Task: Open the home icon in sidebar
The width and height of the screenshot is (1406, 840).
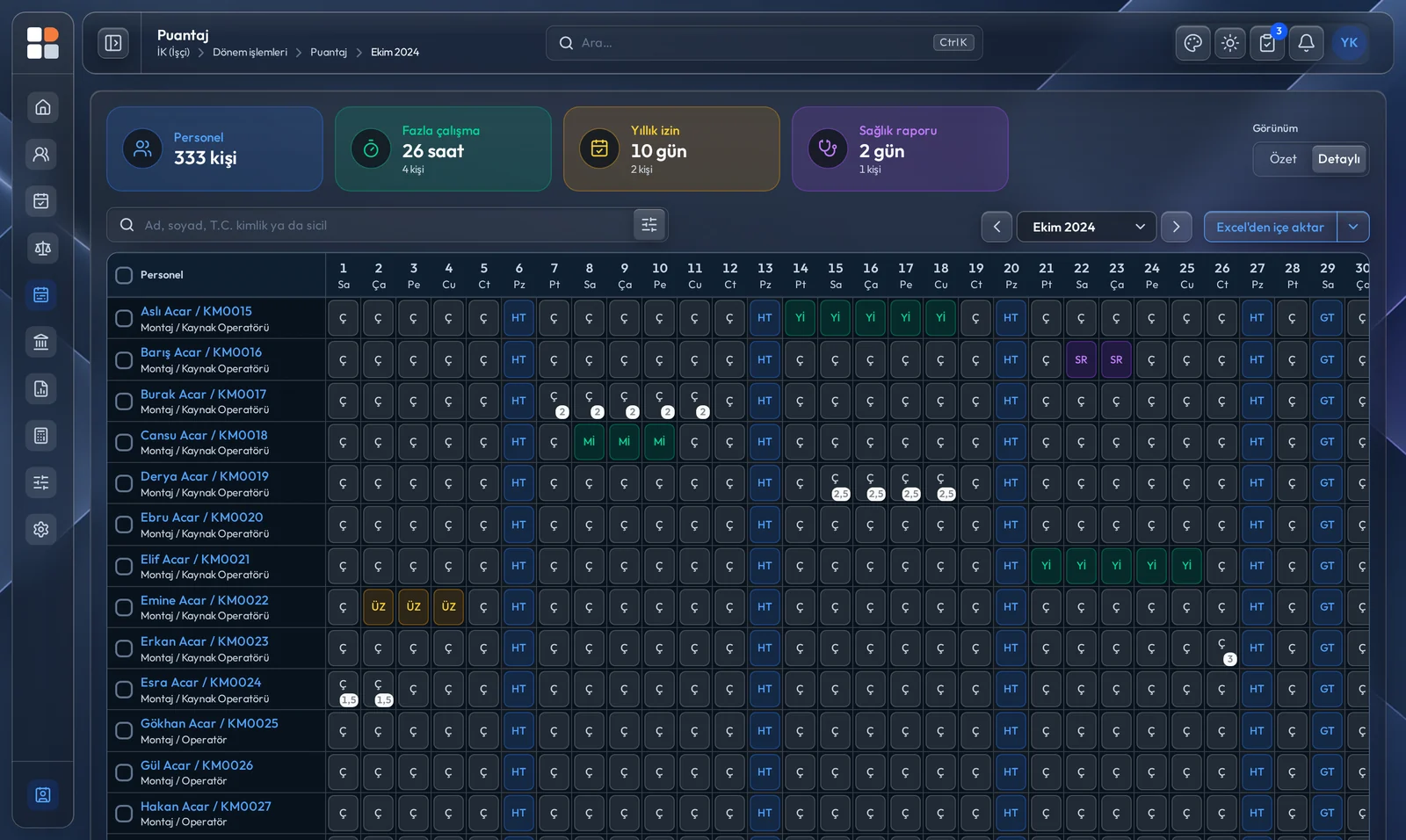Action: pos(41,107)
